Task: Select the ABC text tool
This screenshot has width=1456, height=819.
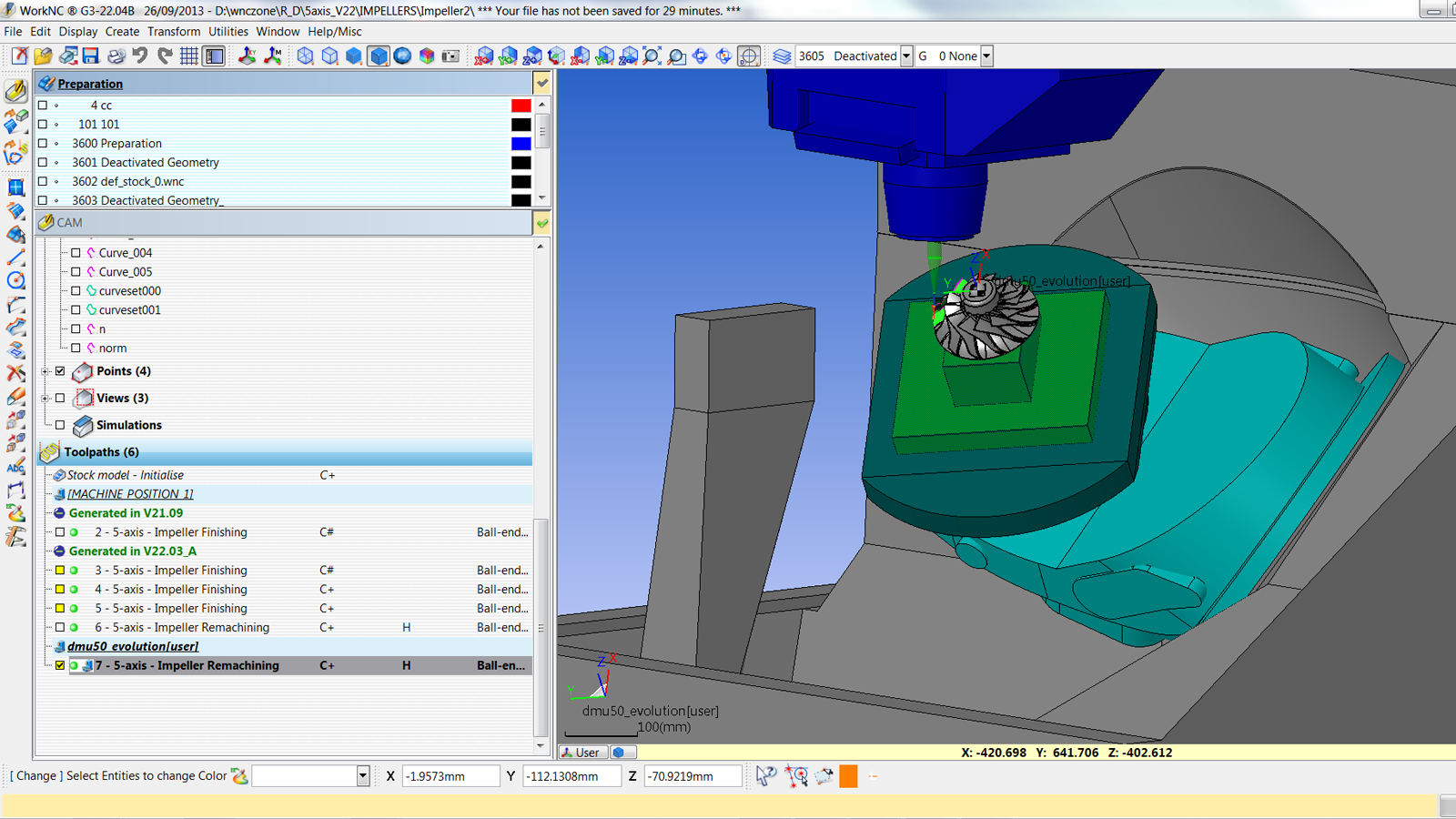Action: (x=15, y=468)
